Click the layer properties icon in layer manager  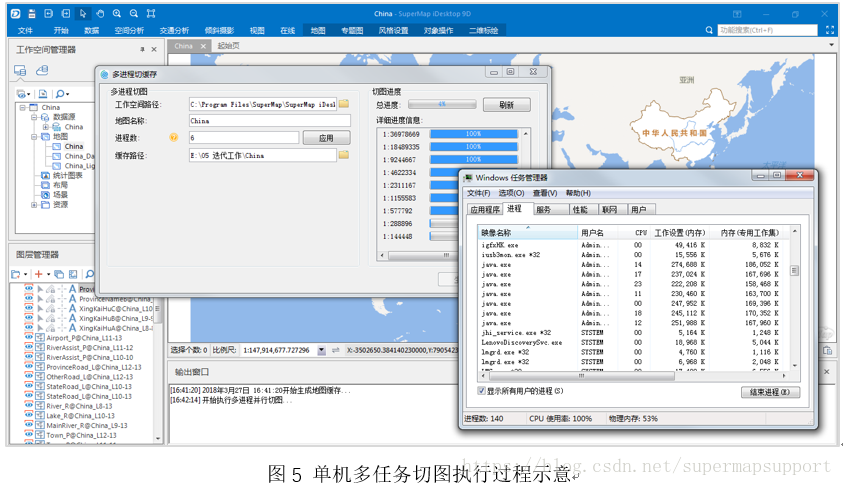point(73,274)
